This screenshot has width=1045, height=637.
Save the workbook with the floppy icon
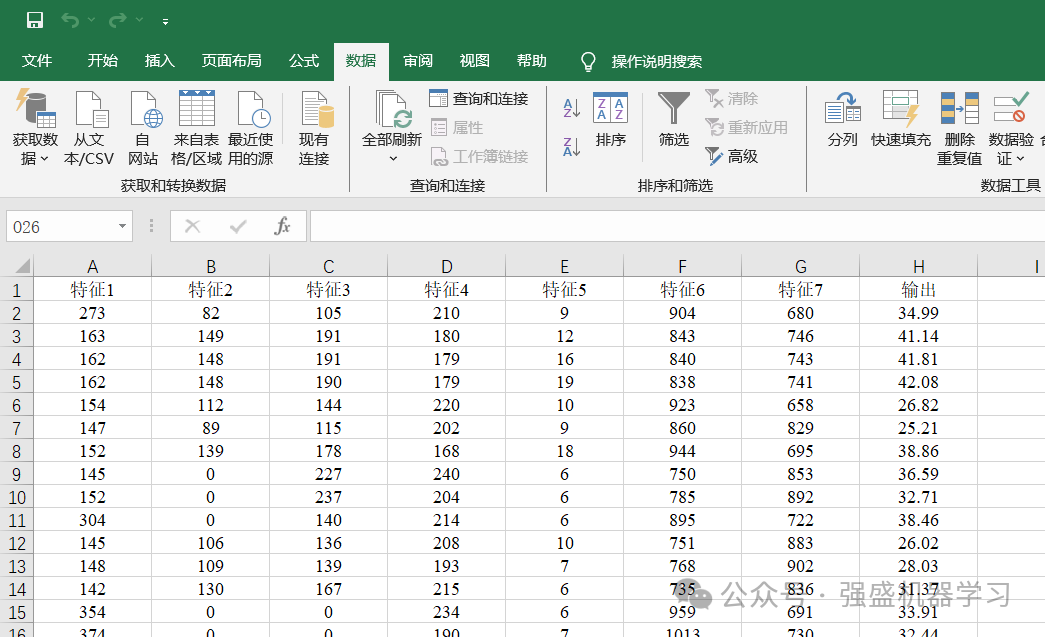(35, 20)
